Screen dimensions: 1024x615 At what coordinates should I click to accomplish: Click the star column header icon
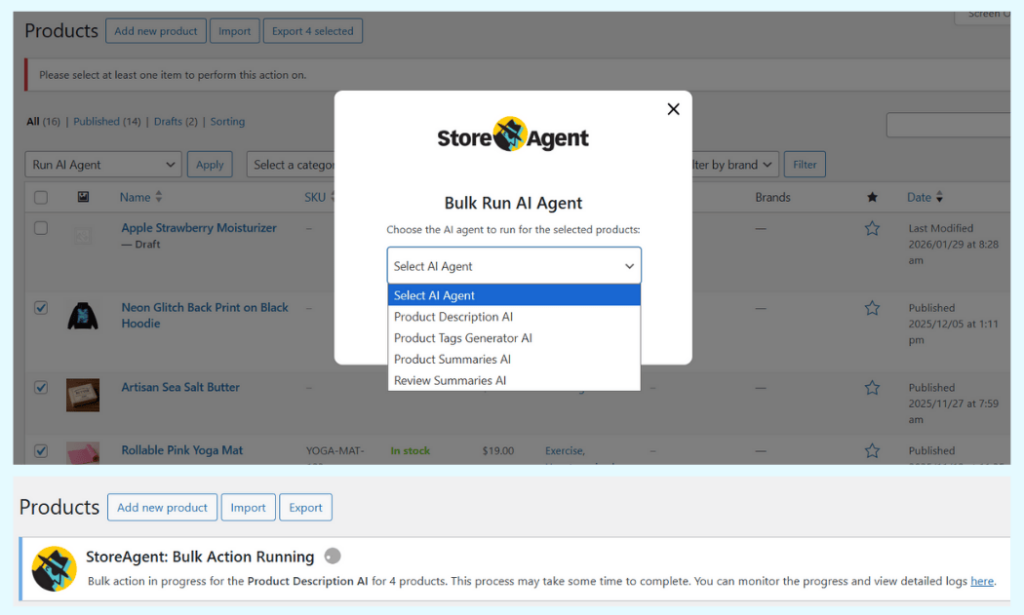pyautogui.click(x=871, y=197)
